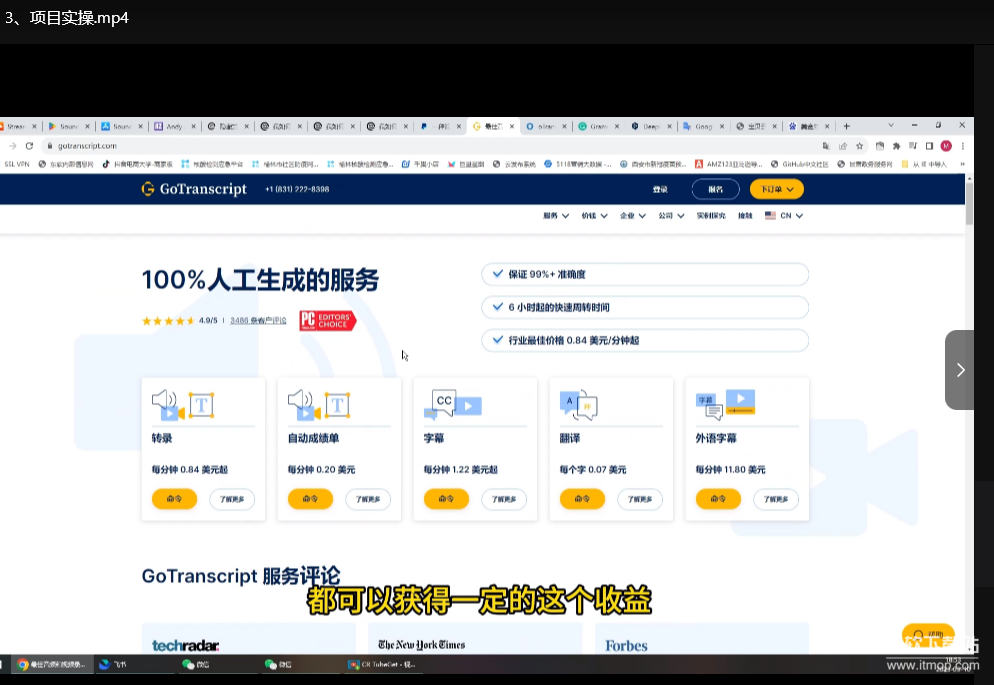Click the 报名 sign-up button
The image size is (994, 685).
(x=716, y=189)
